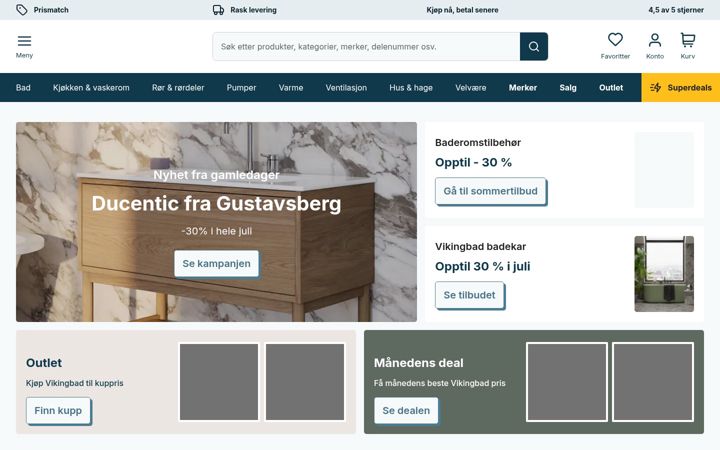
Task: Click 'Få månedens beste Vikingbad pris' text
Action: (439, 383)
